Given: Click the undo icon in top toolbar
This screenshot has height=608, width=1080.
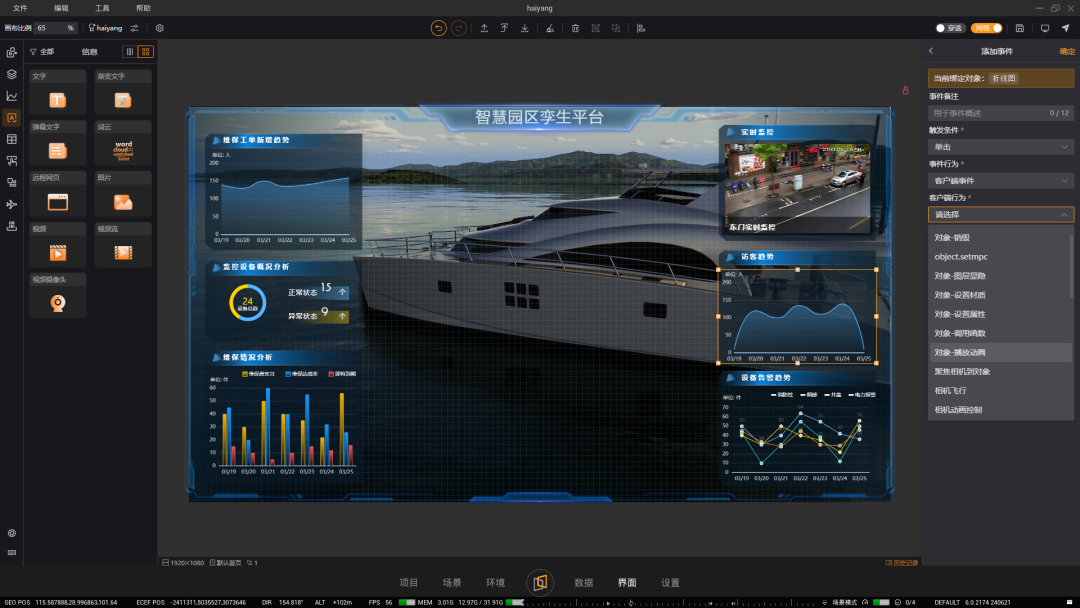Looking at the screenshot, I should (438, 28).
